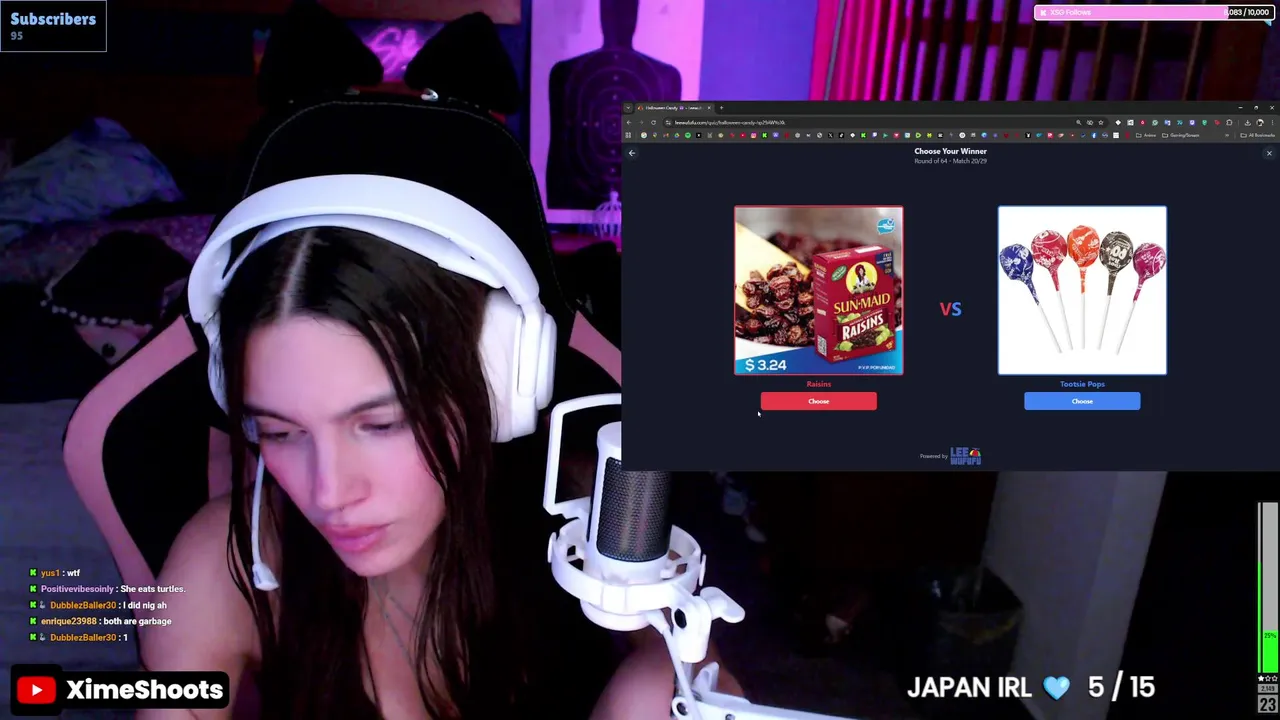Image resolution: width=1280 pixels, height=720 pixels.
Task: Open the X bookmark
Action: [x=830, y=135]
